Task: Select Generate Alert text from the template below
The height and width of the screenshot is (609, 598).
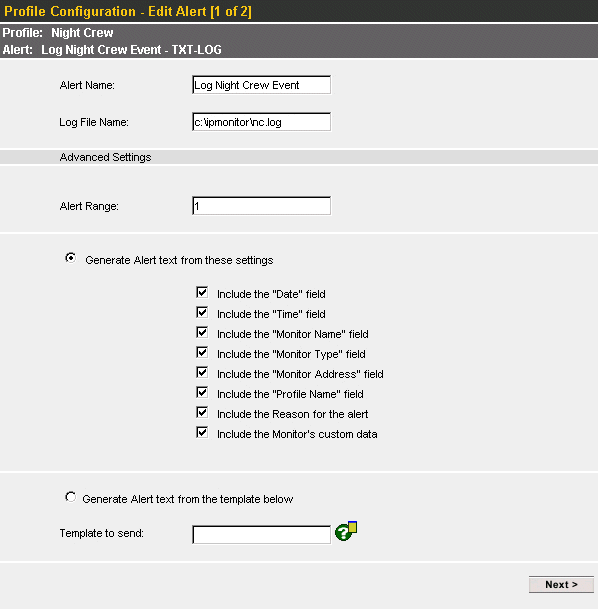Action: [71, 497]
